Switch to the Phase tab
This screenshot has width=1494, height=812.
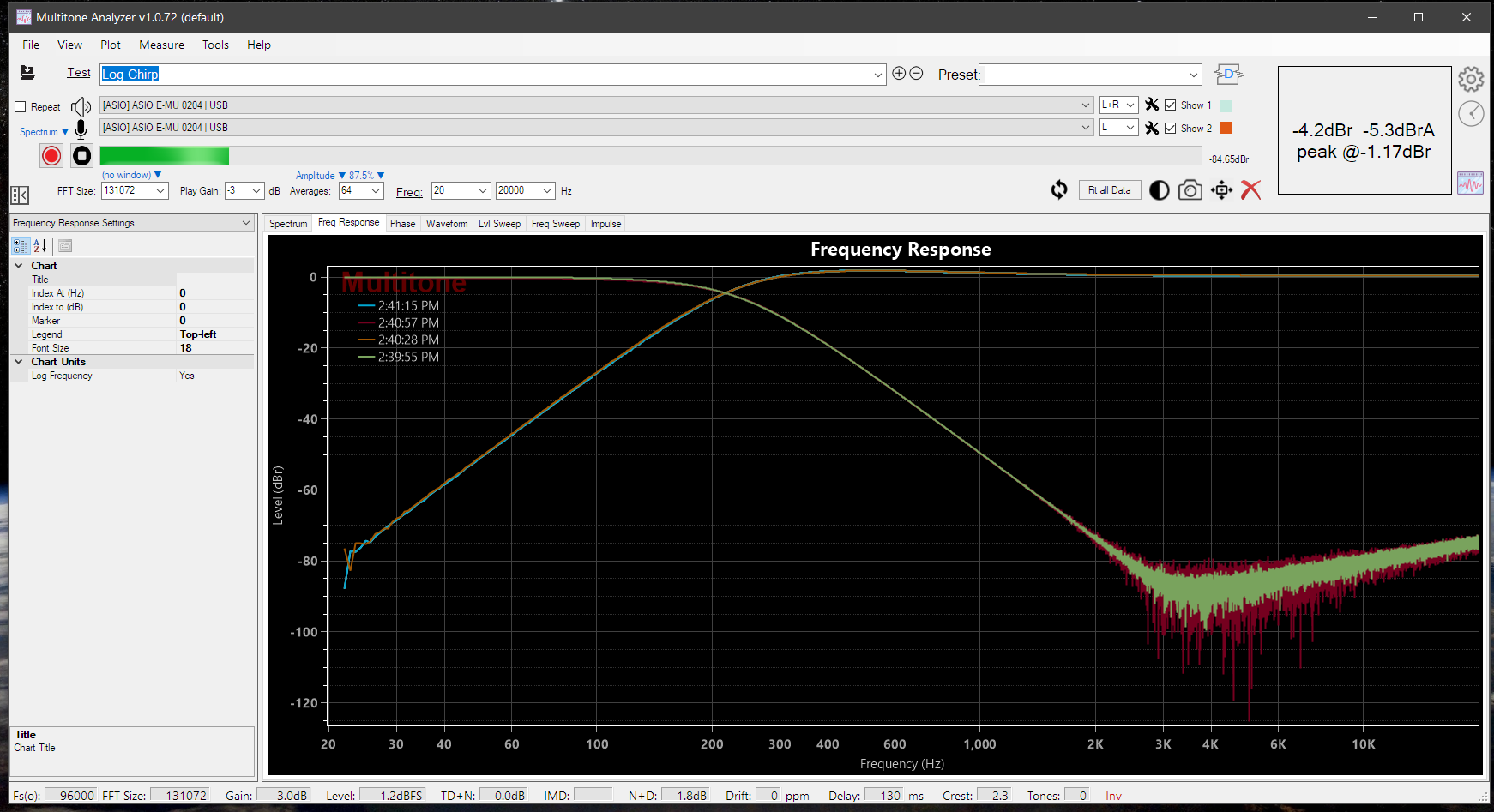pyautogui.click(x=402, y=224)
